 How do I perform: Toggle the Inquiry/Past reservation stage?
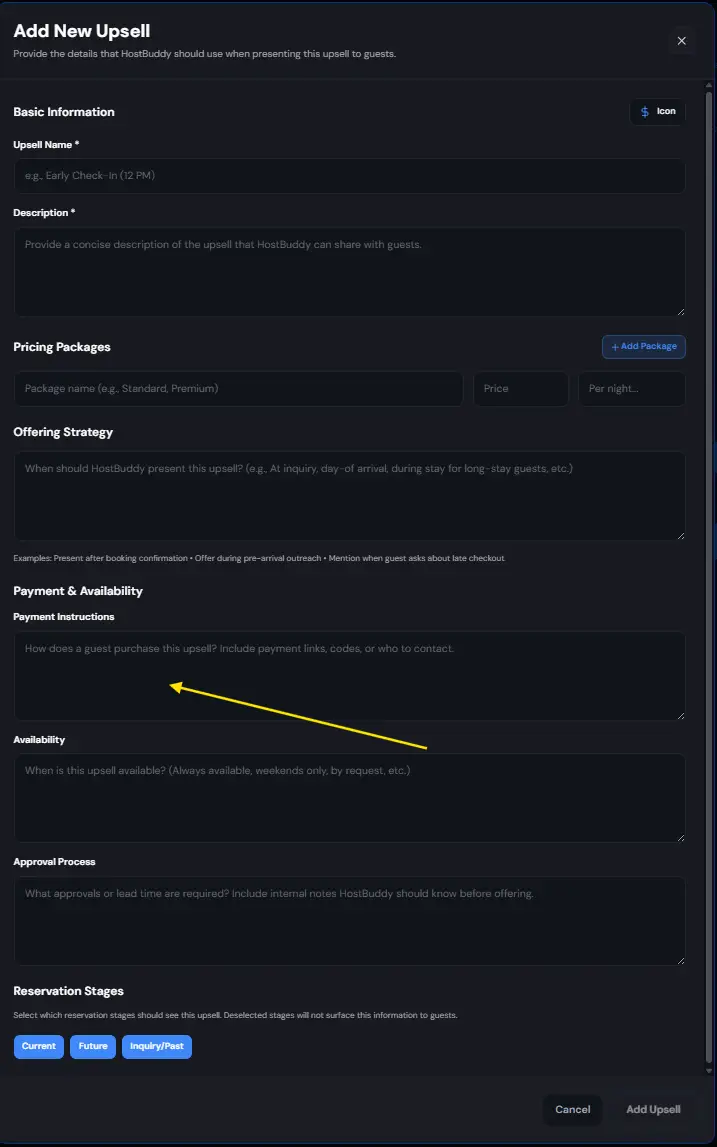[x=156, y=1045]
